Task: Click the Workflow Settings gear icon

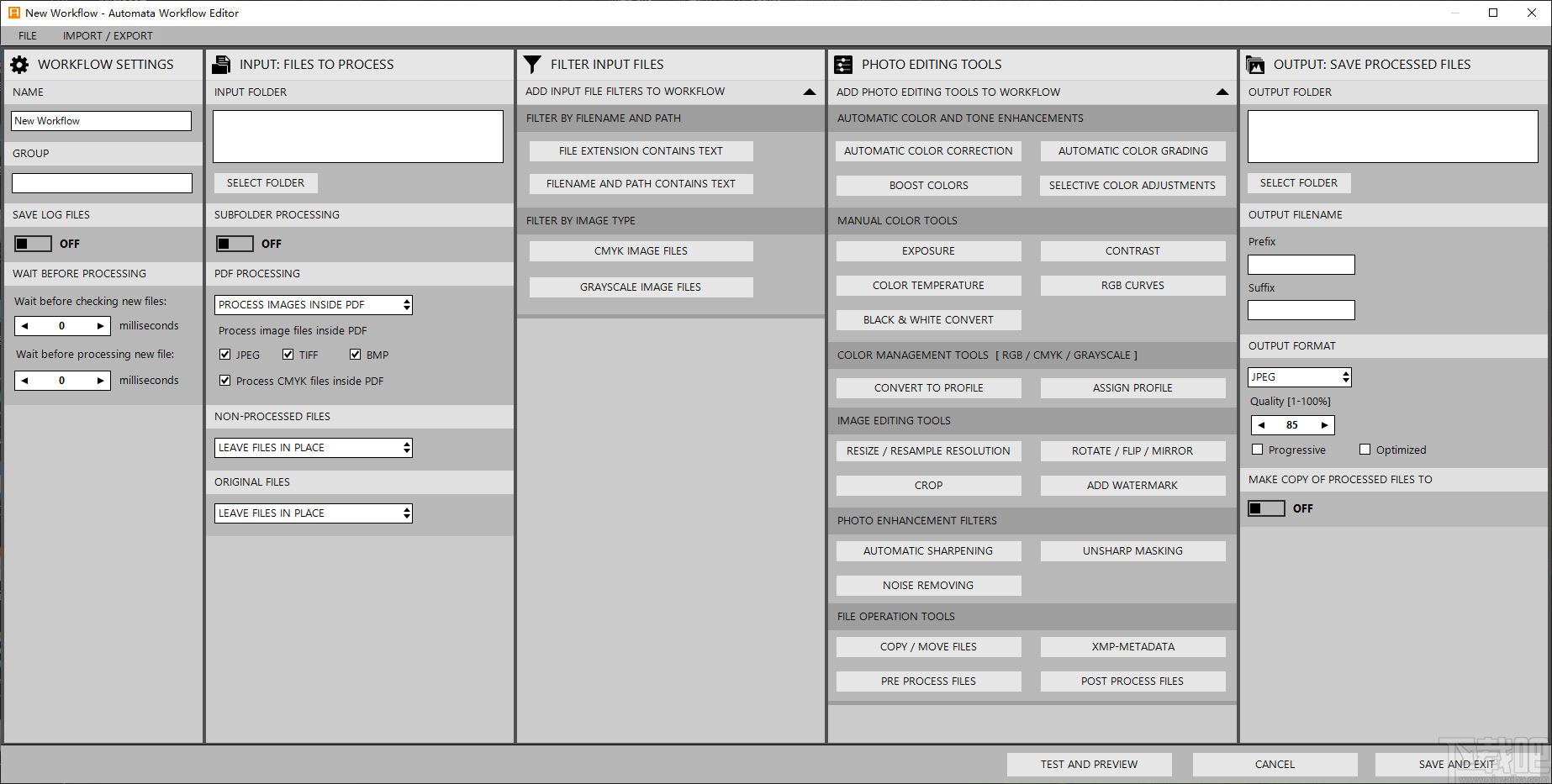Action: click(20, 64)
